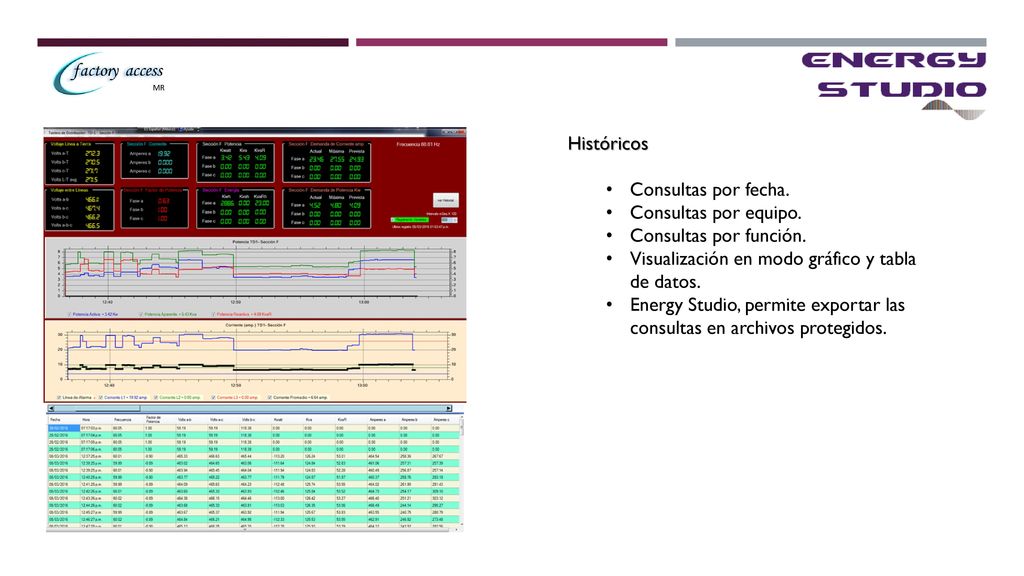The width and height of the screenshot is (1024, 576).
Task: Click the left arrow of the horizontal scrollbar
Action: pos(51,409)
